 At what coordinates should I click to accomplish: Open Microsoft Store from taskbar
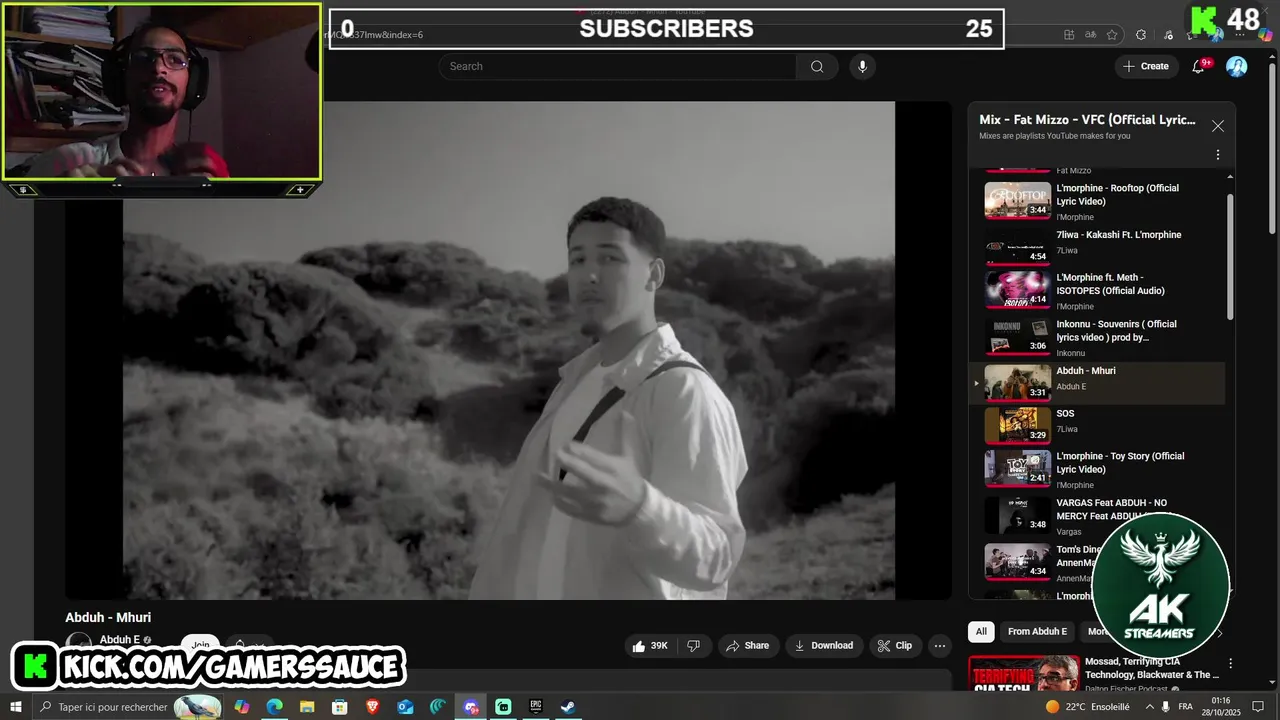coord(340,707)
